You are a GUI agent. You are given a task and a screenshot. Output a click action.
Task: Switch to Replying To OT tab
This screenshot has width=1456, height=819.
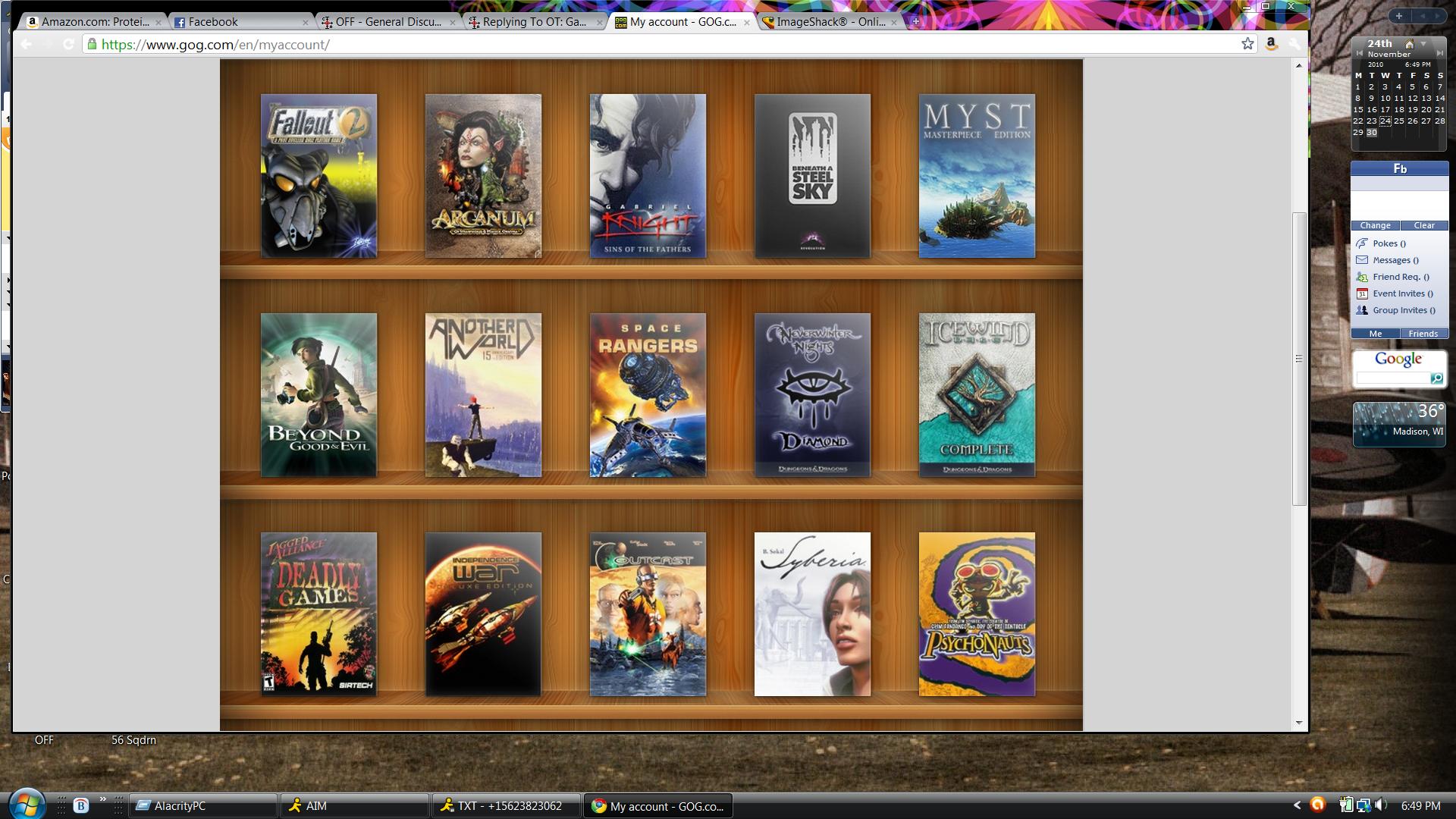(535, 22)
